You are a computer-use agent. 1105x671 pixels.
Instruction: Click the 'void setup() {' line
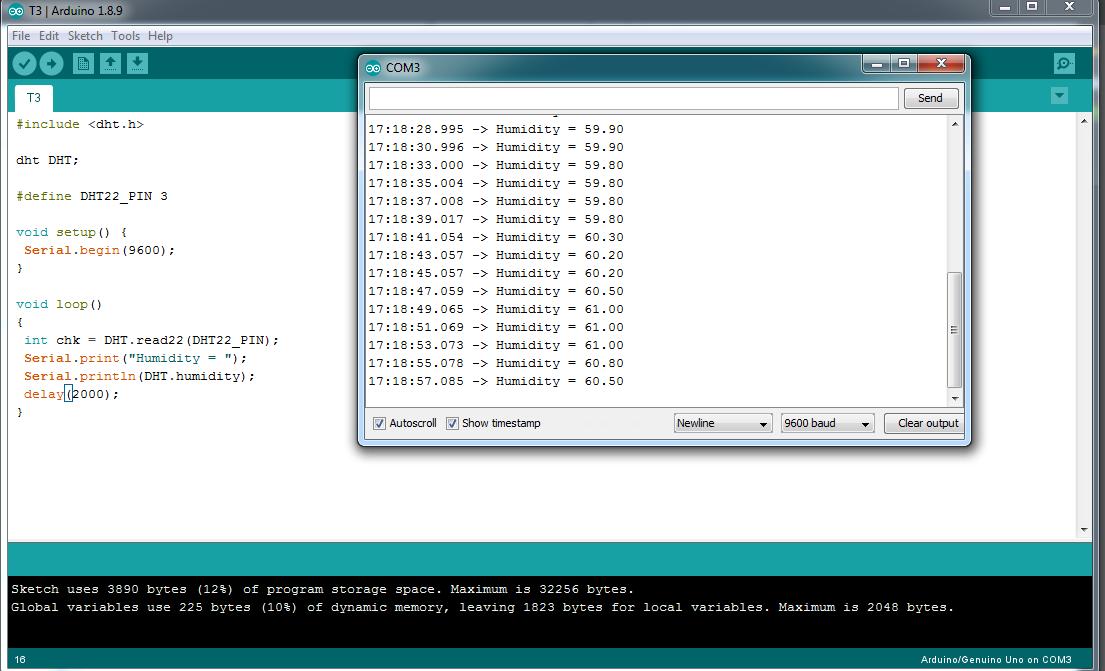pyautogui.click(x=71, y=232)
